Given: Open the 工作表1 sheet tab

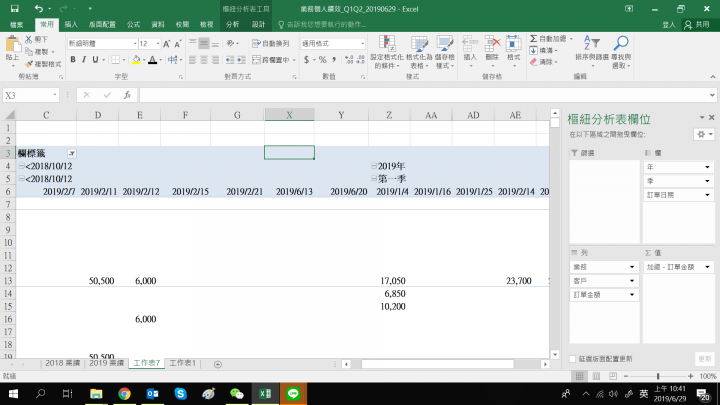Looking at the screenshot, I should pos(182,363).
